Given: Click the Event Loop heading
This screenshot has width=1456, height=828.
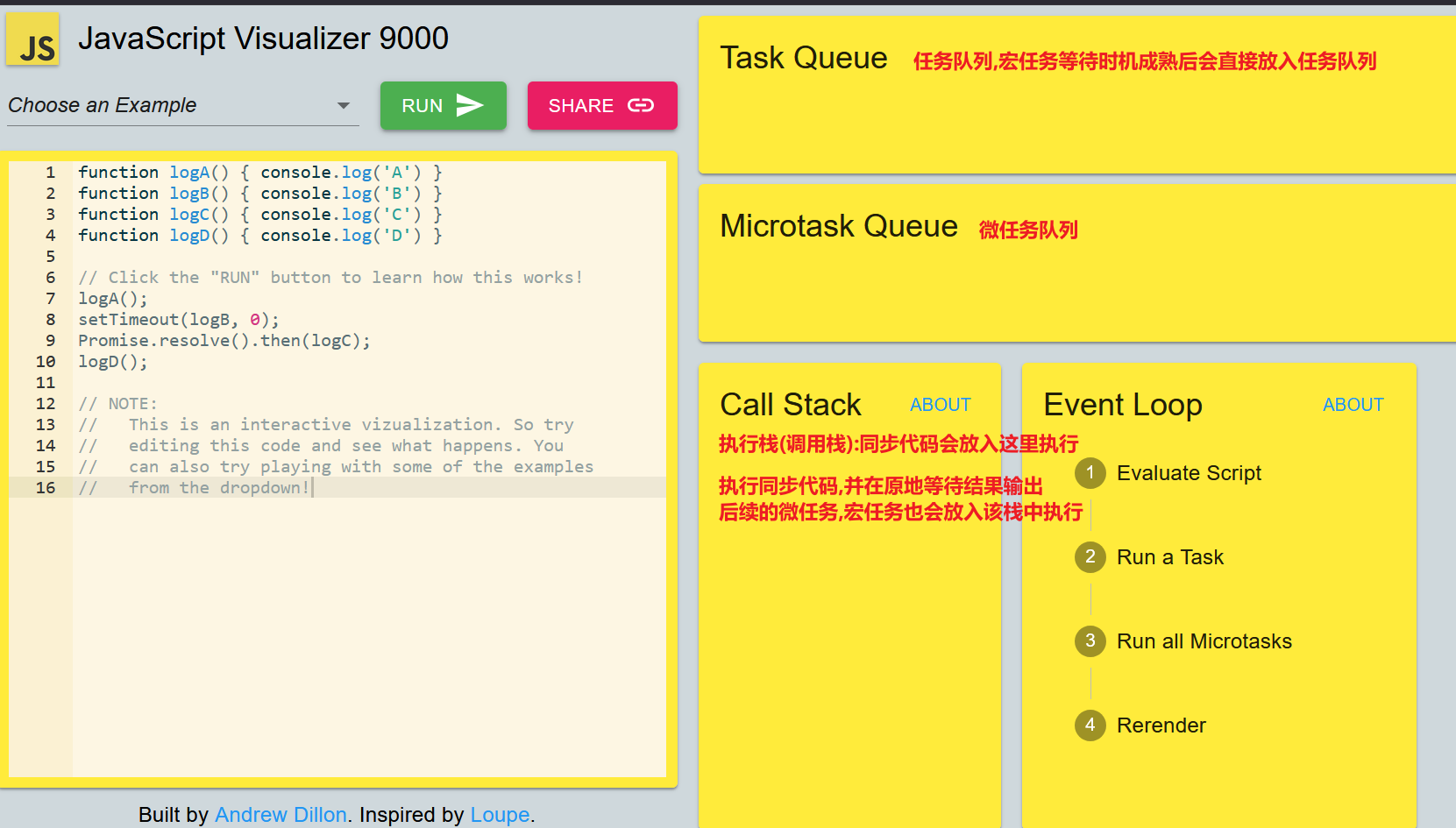Looking at the screenshot, I should [x=1123, y=405].
